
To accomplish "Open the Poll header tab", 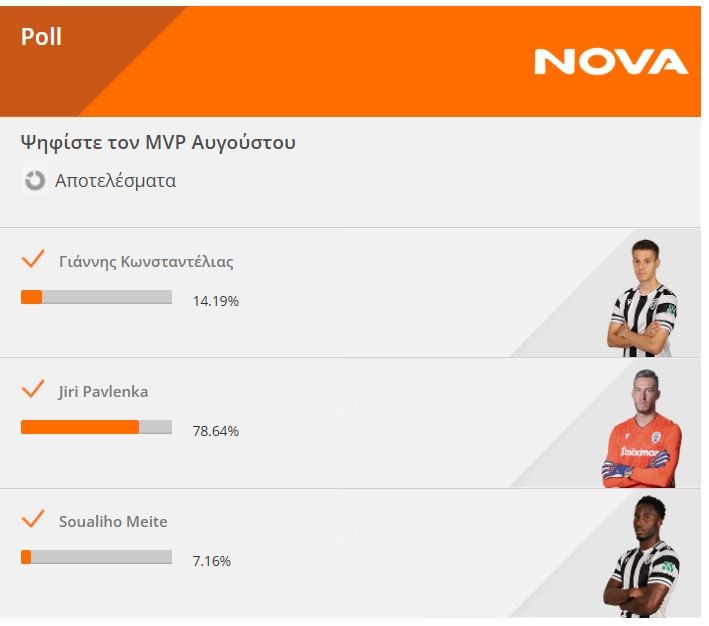I will pos(42,37).
